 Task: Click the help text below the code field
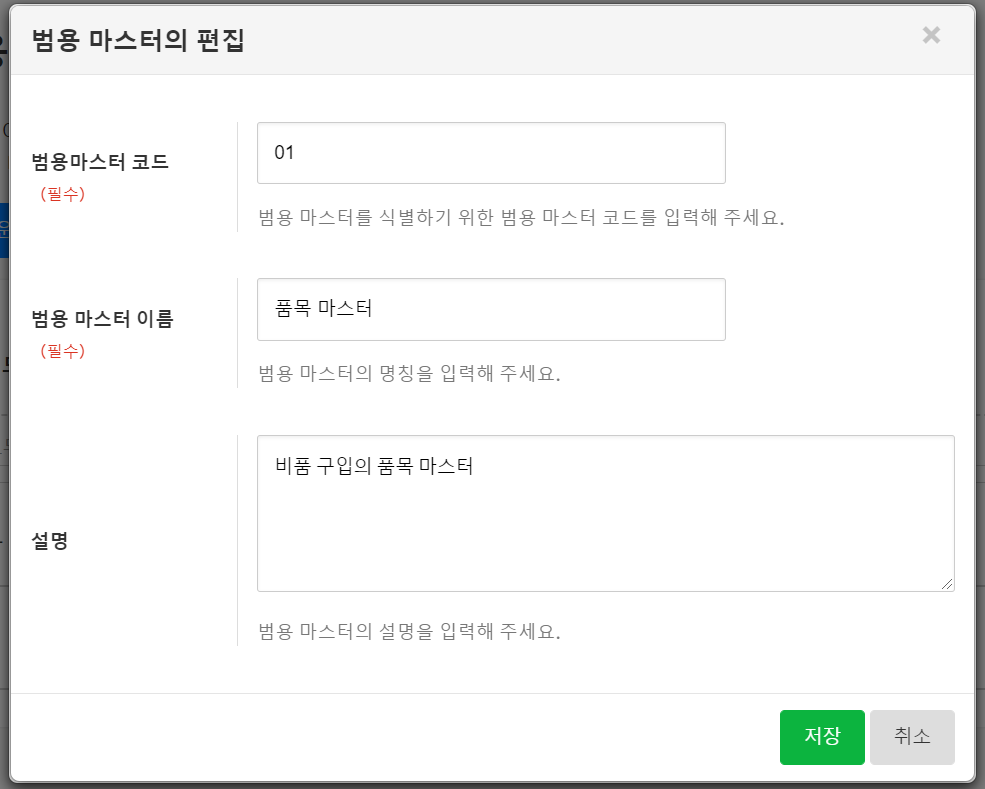pyautogui.click(x=520, y=218)
